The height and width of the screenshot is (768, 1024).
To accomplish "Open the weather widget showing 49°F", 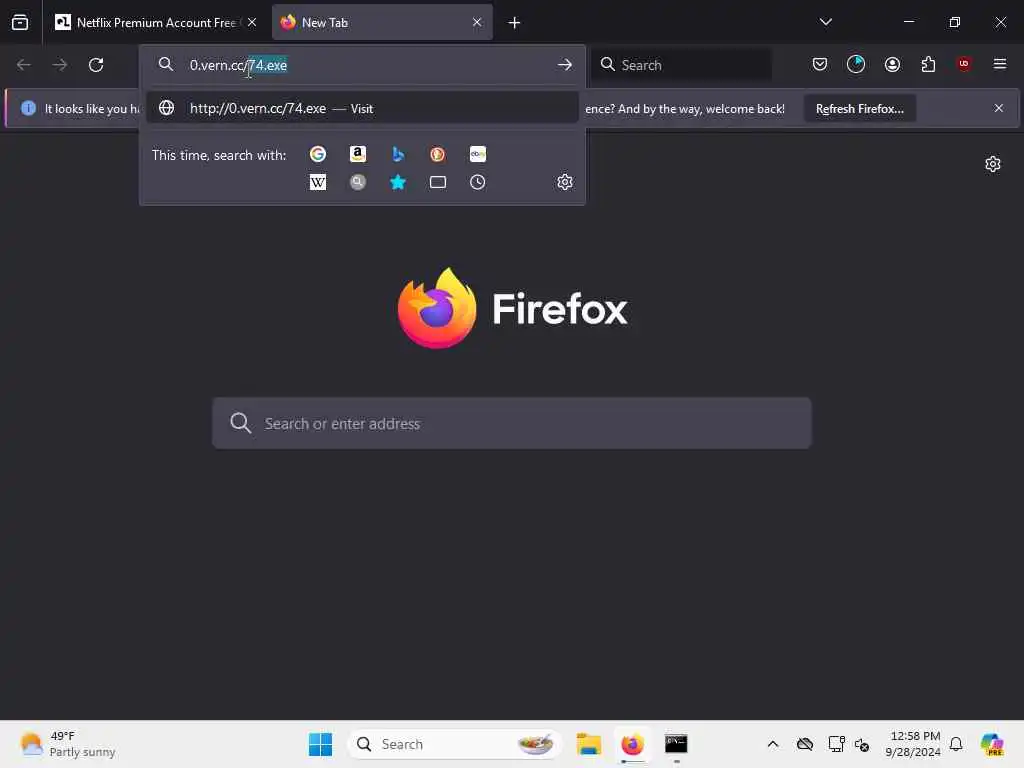I will point(67,744).
